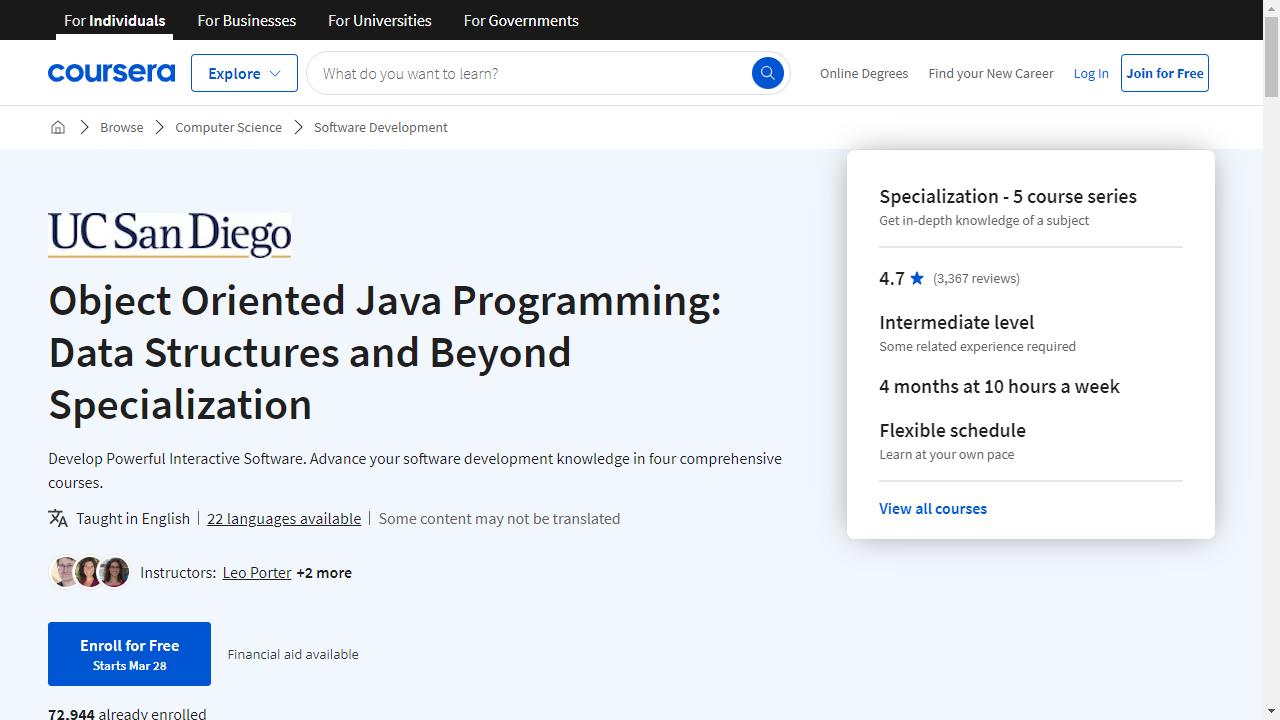
Task: Click the scrollbar up arrow
Action: point(1271,8)
